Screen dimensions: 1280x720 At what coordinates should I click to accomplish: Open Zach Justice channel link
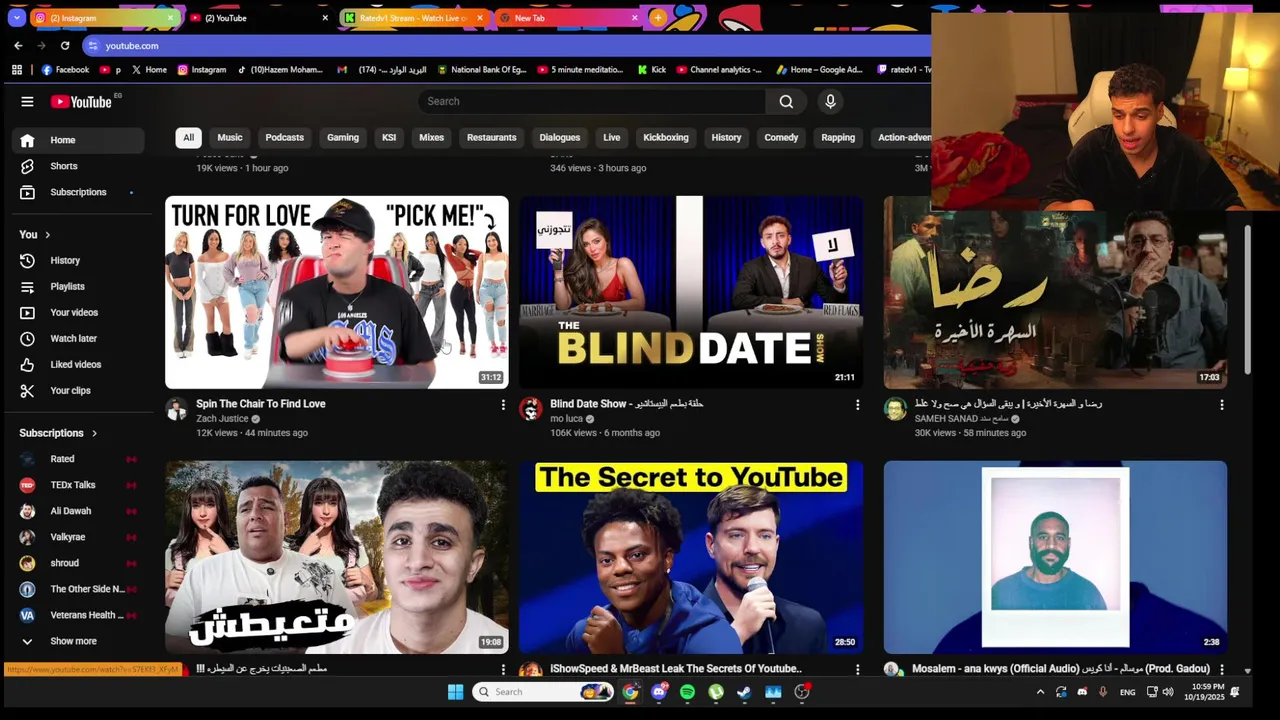tap(222, 419)
